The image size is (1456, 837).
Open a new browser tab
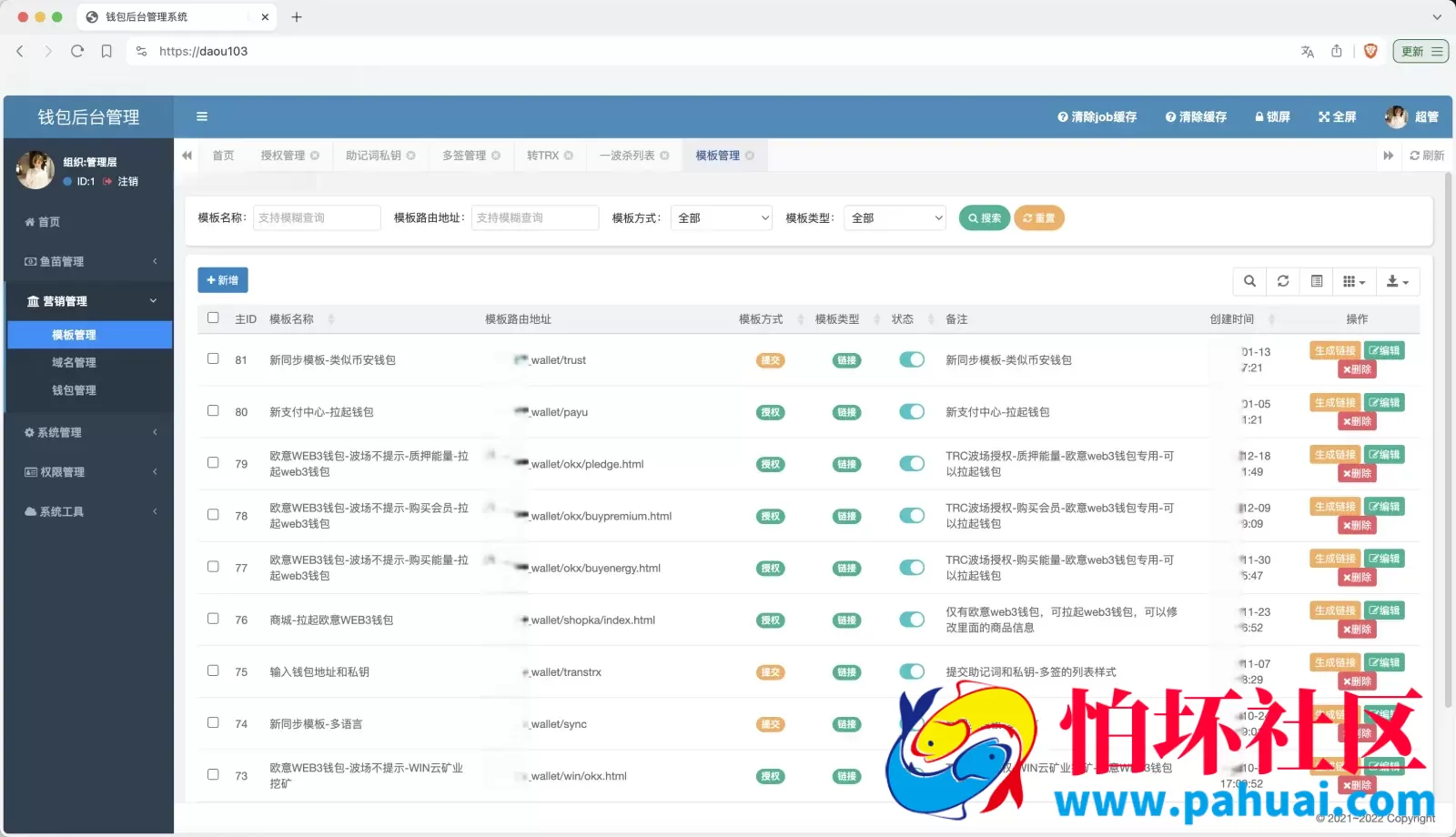(297, 16)
